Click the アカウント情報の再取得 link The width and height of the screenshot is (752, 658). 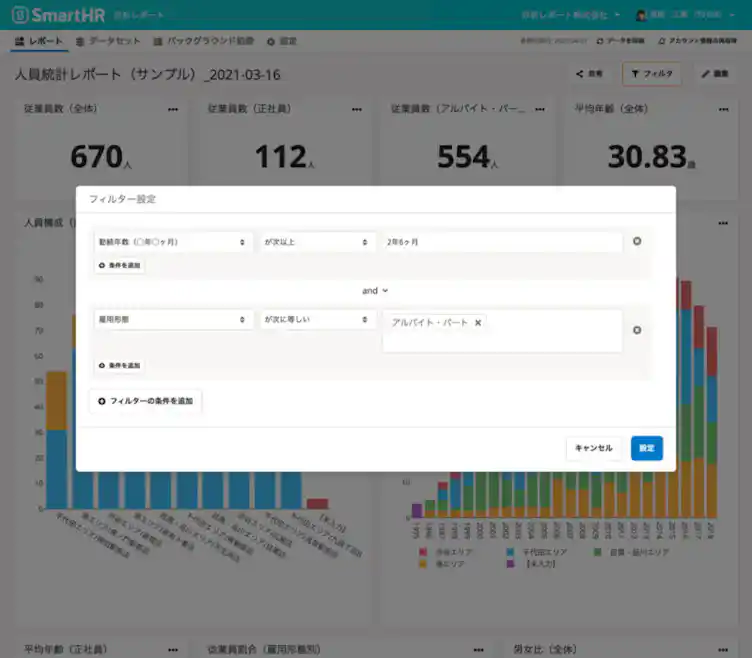(697, 41)
